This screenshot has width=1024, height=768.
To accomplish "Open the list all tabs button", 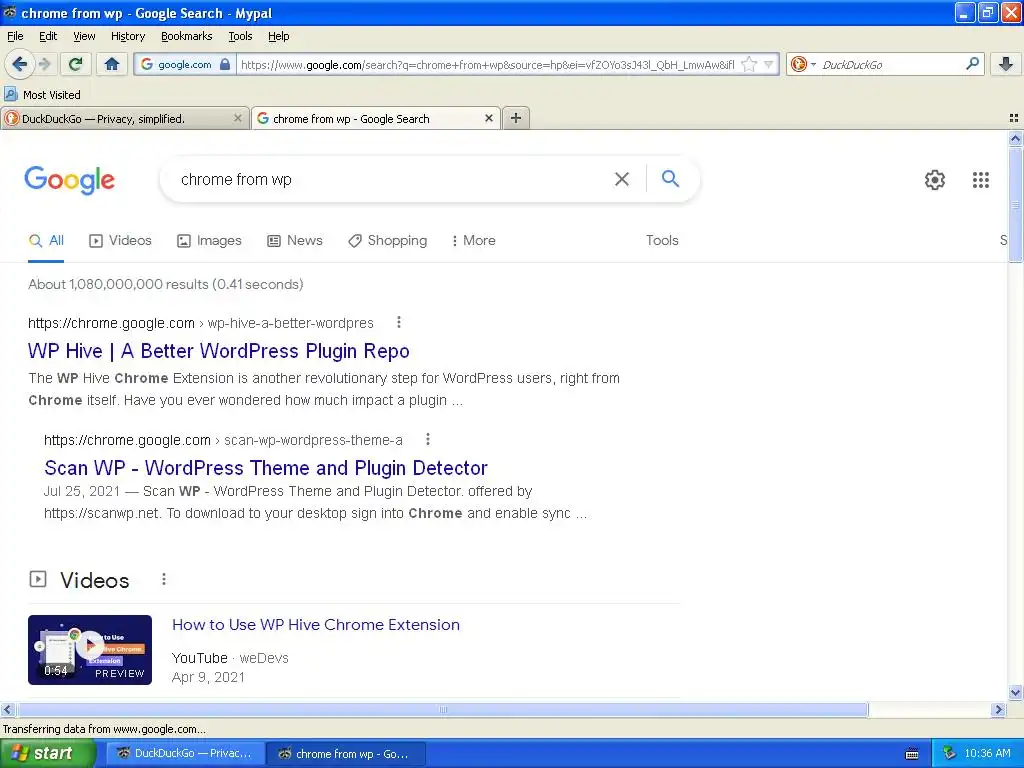I will [x=1014, y=118].
